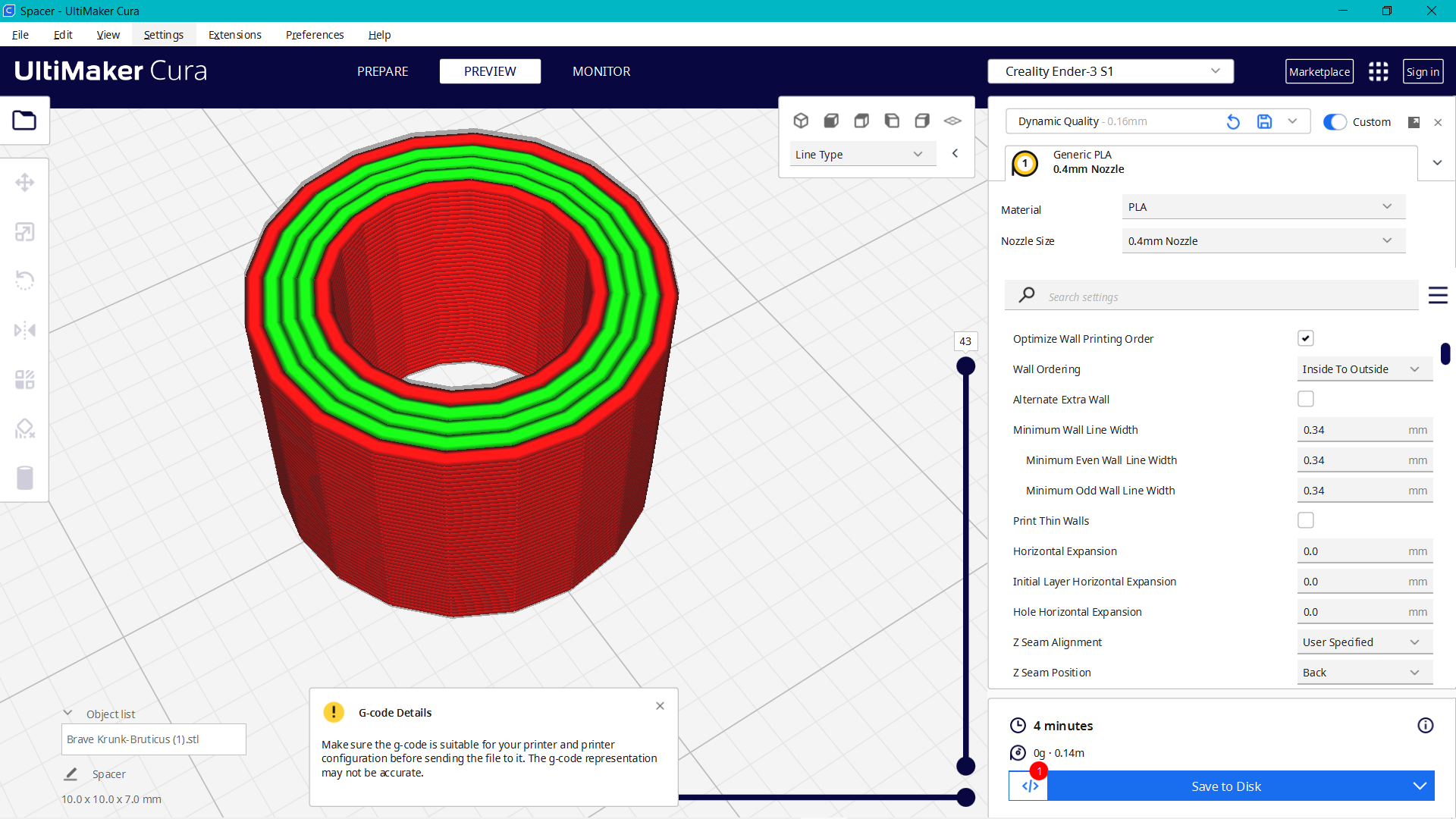Open the Per Model Settings tool
This screenshot has height=819, width=1456.
point(25,379)
